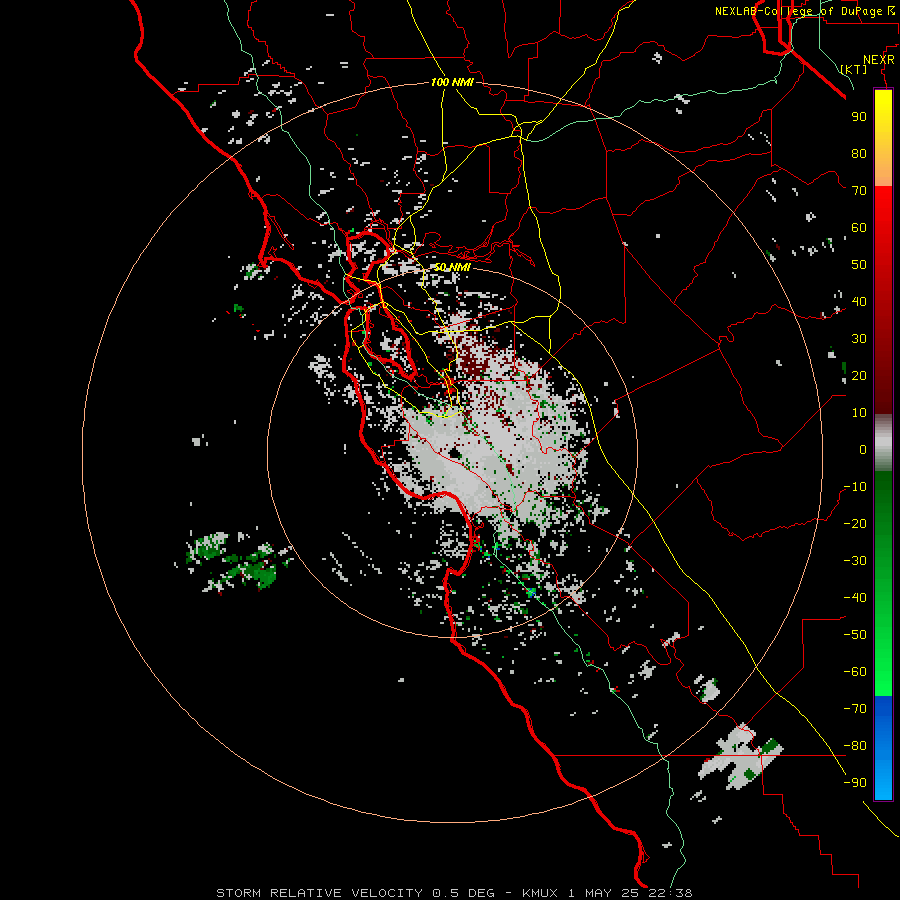
Task: Click the 50 value on velocity scale
Action: point(859,265)
